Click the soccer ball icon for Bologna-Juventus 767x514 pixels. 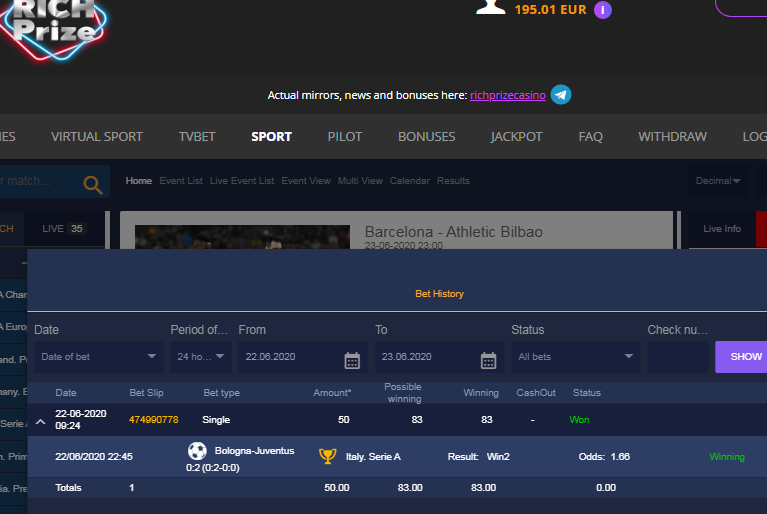[197, 451]
